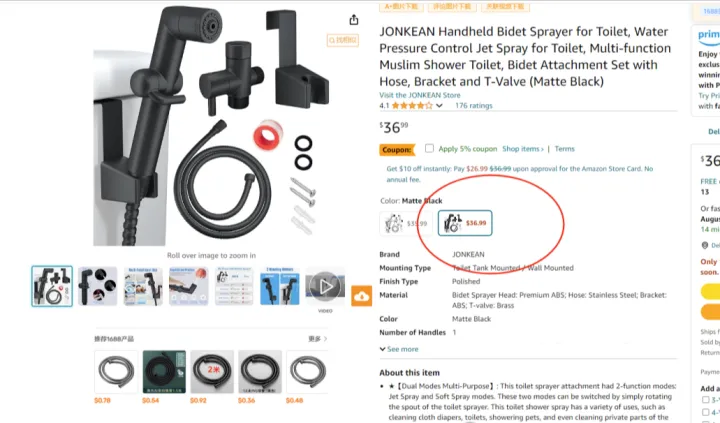720x423 pixels.
Task: Open the 176 ratings link
Action: tap(473, 106)
